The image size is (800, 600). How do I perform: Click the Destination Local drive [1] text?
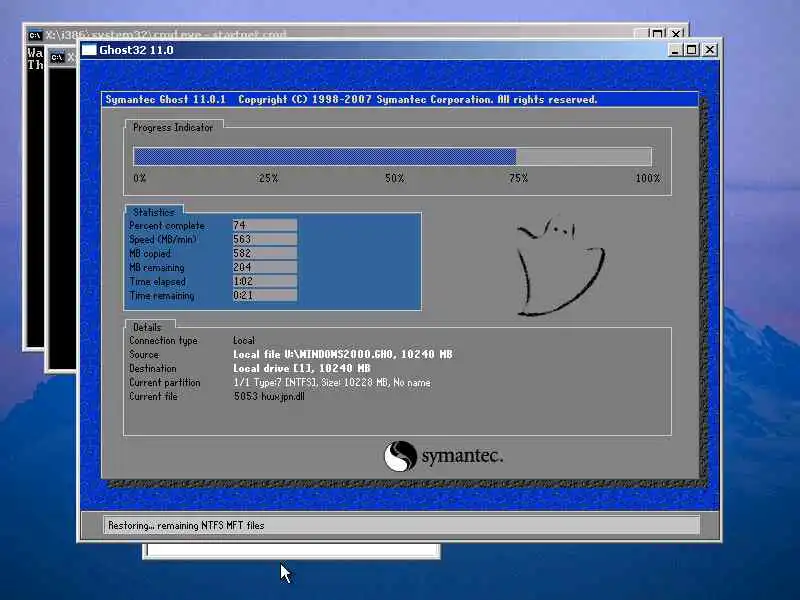pos(302,368)
